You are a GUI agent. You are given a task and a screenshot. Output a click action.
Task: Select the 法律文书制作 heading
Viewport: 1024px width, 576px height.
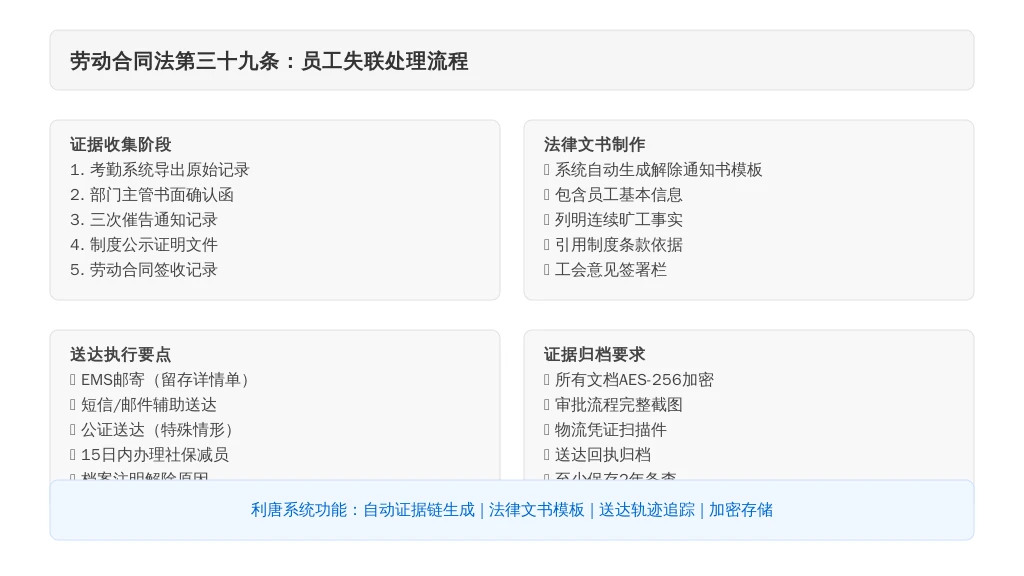(x=594, y=144)
